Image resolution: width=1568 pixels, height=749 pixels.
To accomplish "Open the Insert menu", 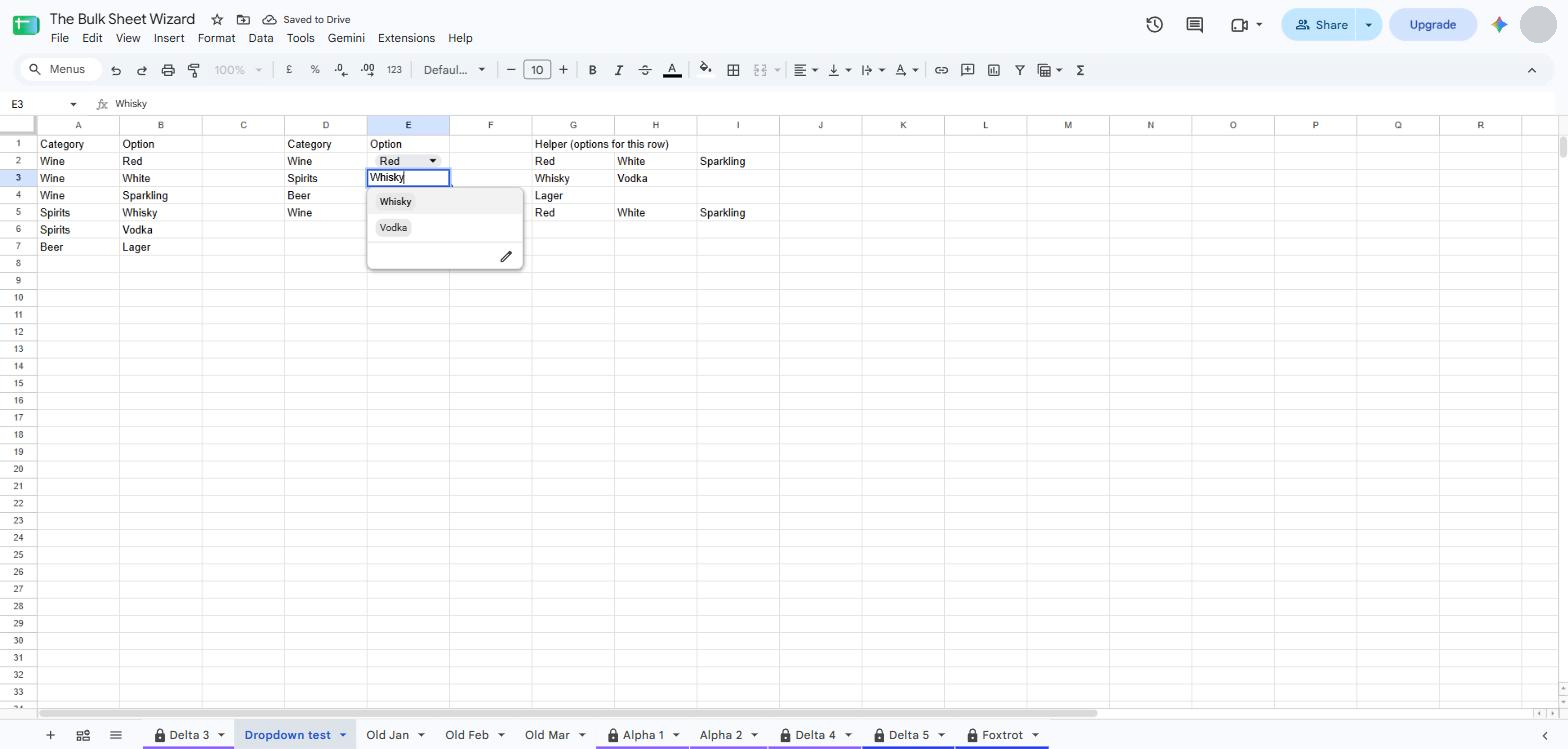I will click(169, 38).
